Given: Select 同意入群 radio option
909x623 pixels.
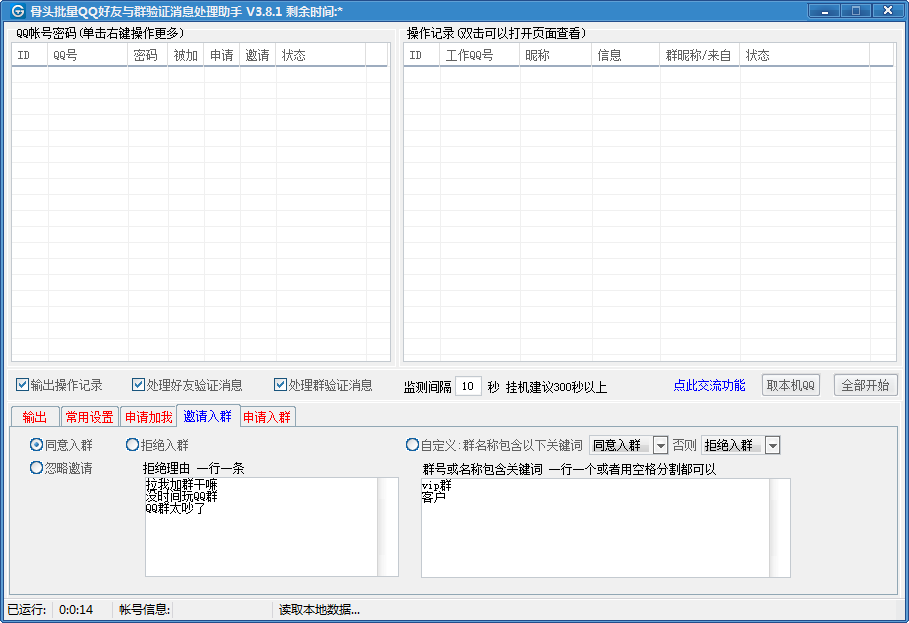Looking at the screenshot, I should [37, 445].
